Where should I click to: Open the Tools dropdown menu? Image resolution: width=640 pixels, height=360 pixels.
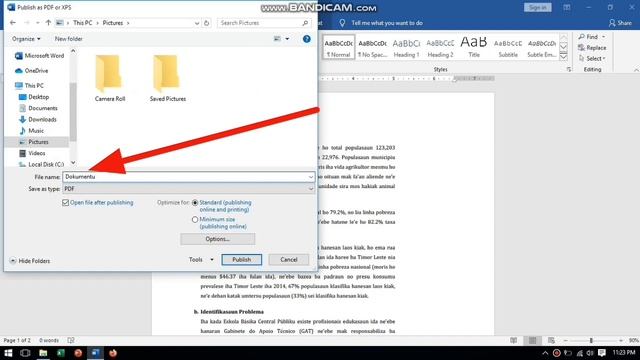point(201,260)
